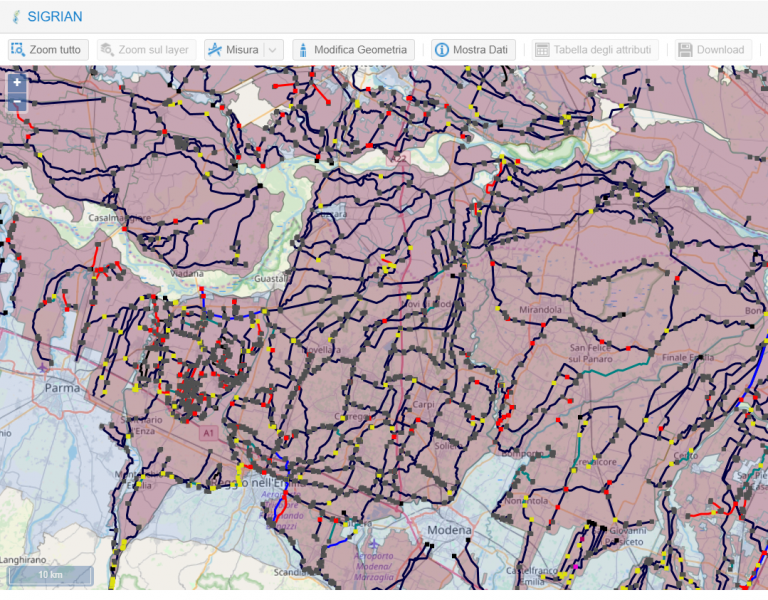Click the A1 motorway shield on map
Viewport: 768px width, 600px height.
[x=209, y=433]
